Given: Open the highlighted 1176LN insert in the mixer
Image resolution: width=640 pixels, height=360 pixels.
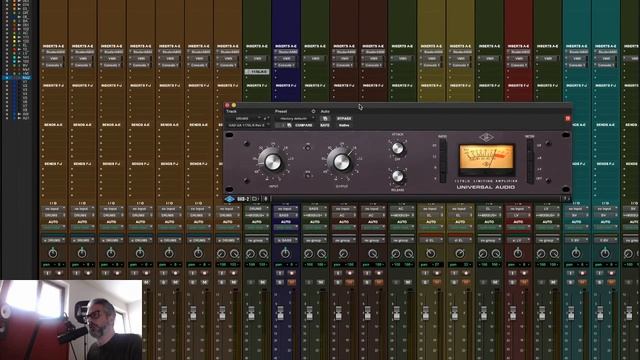Looking at the screenshot, I should coord(257,72).
